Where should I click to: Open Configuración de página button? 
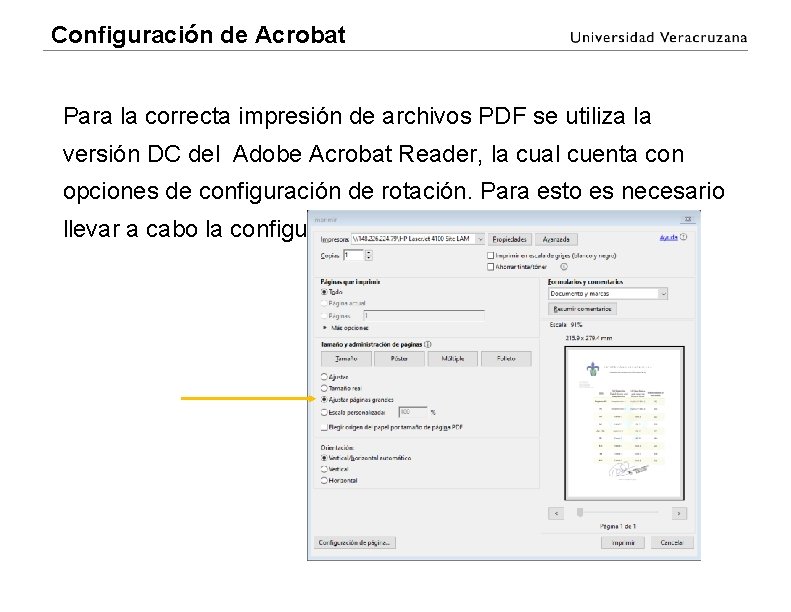coord(355,543)
